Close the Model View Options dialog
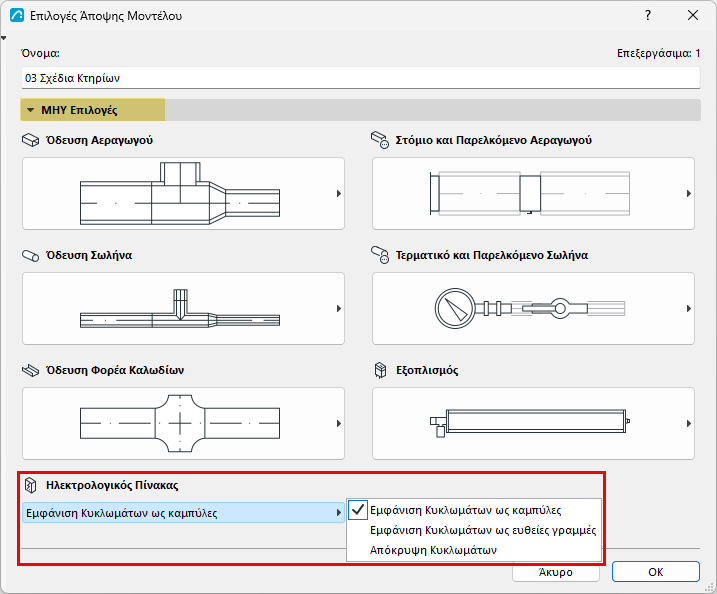The width and height of the screenshot is (717, 594). [x=693, y=16]
